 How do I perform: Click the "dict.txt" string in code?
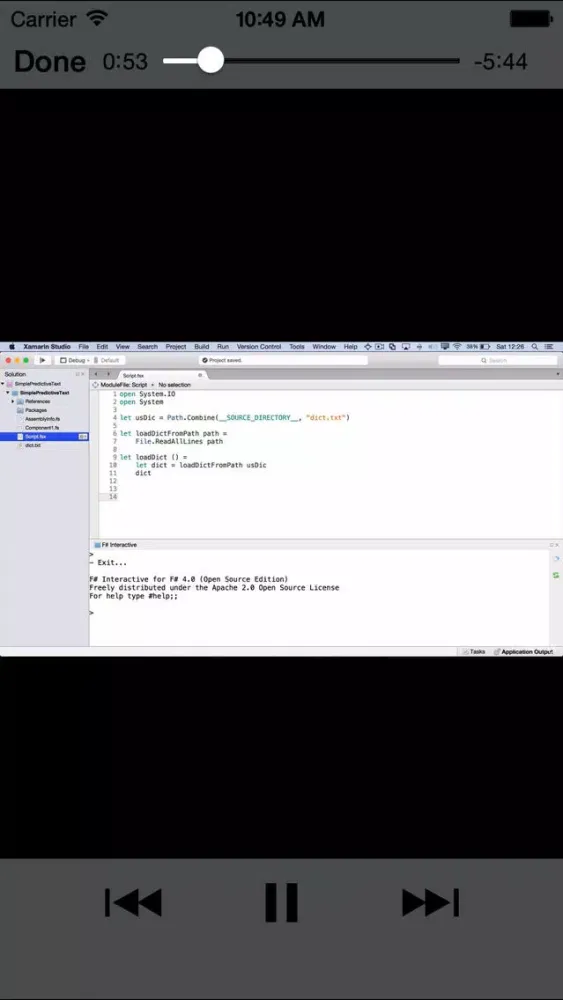tap(326, 418)
